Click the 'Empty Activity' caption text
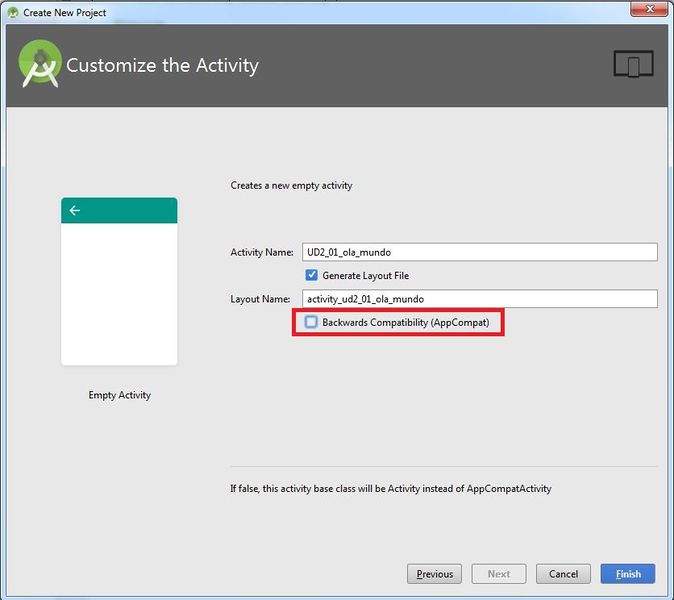 (119, 395)
